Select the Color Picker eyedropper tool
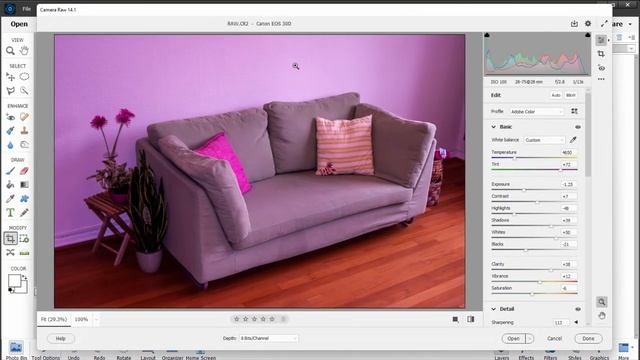Screen dimensions: 640x360 pos(10,199)
